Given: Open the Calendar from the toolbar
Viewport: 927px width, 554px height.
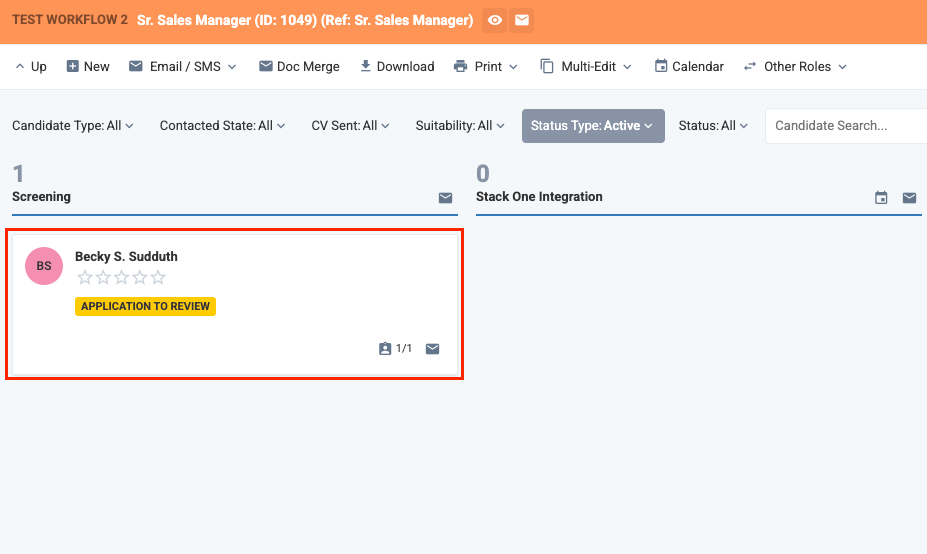Looking at the screenshot, I should [x=689, y=66].
